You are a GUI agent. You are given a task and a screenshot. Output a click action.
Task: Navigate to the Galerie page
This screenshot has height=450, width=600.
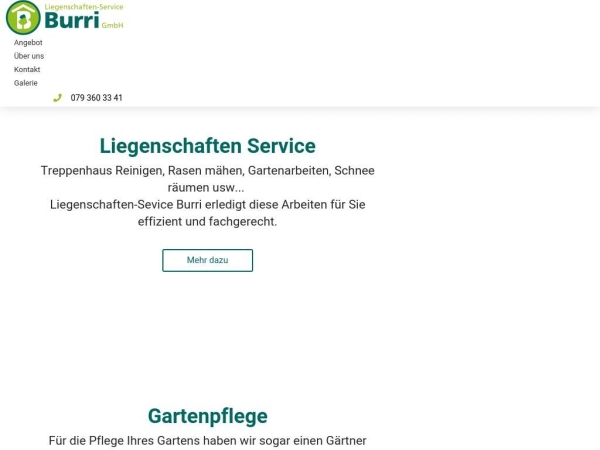coord(26,83)
